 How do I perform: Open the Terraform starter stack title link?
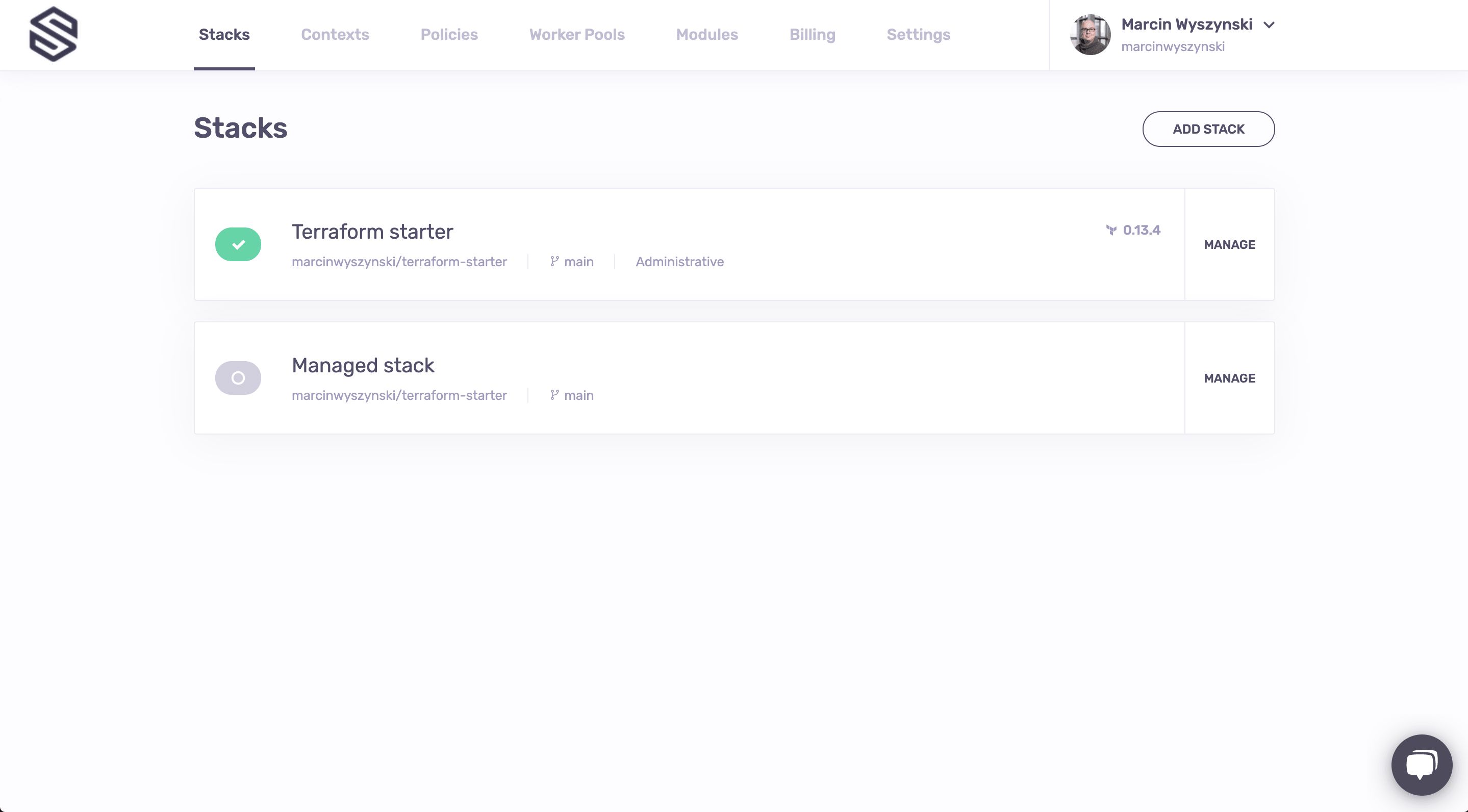pyautogui.click(x=372, y=232)
